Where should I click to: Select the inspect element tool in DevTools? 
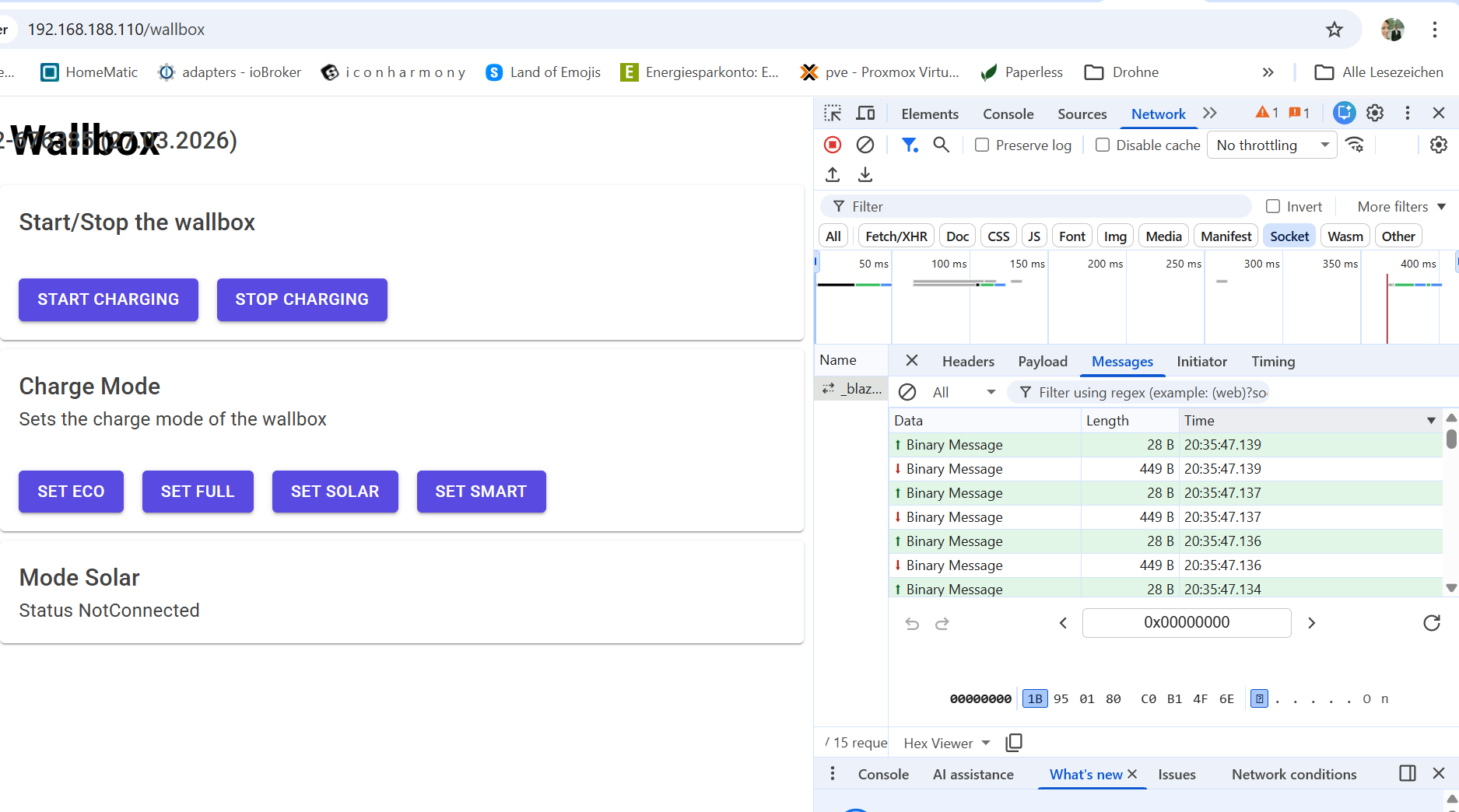point(833,113)
